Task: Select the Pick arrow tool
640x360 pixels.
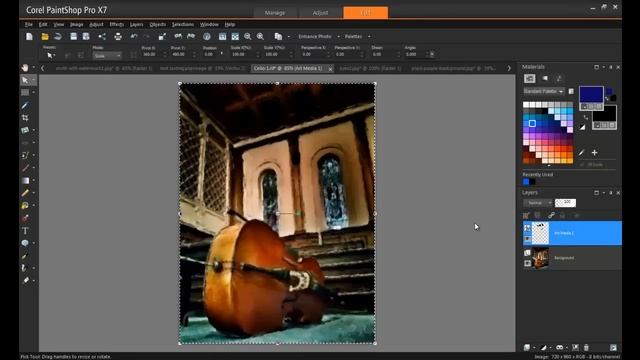Action: pyautogui.click(x=25, y=80)
